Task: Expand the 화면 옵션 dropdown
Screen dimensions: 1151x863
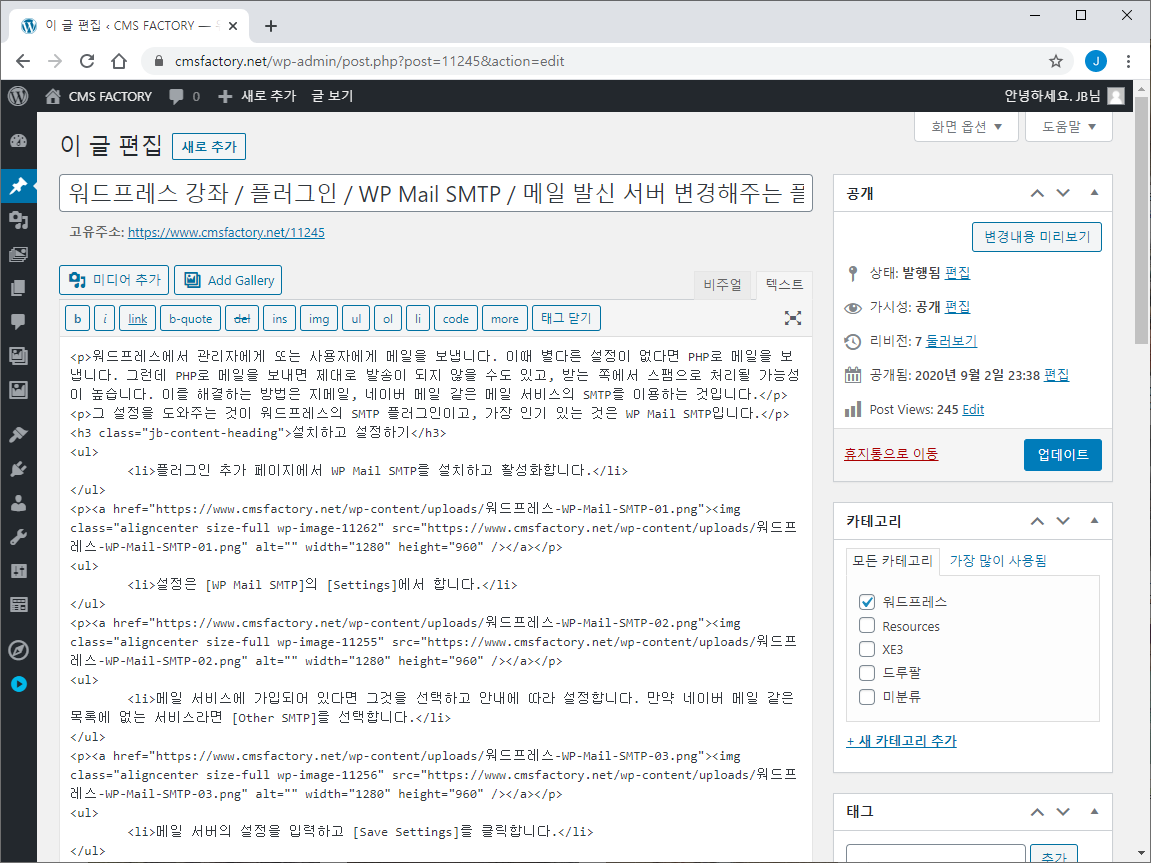Action: (x=966, y=127)
